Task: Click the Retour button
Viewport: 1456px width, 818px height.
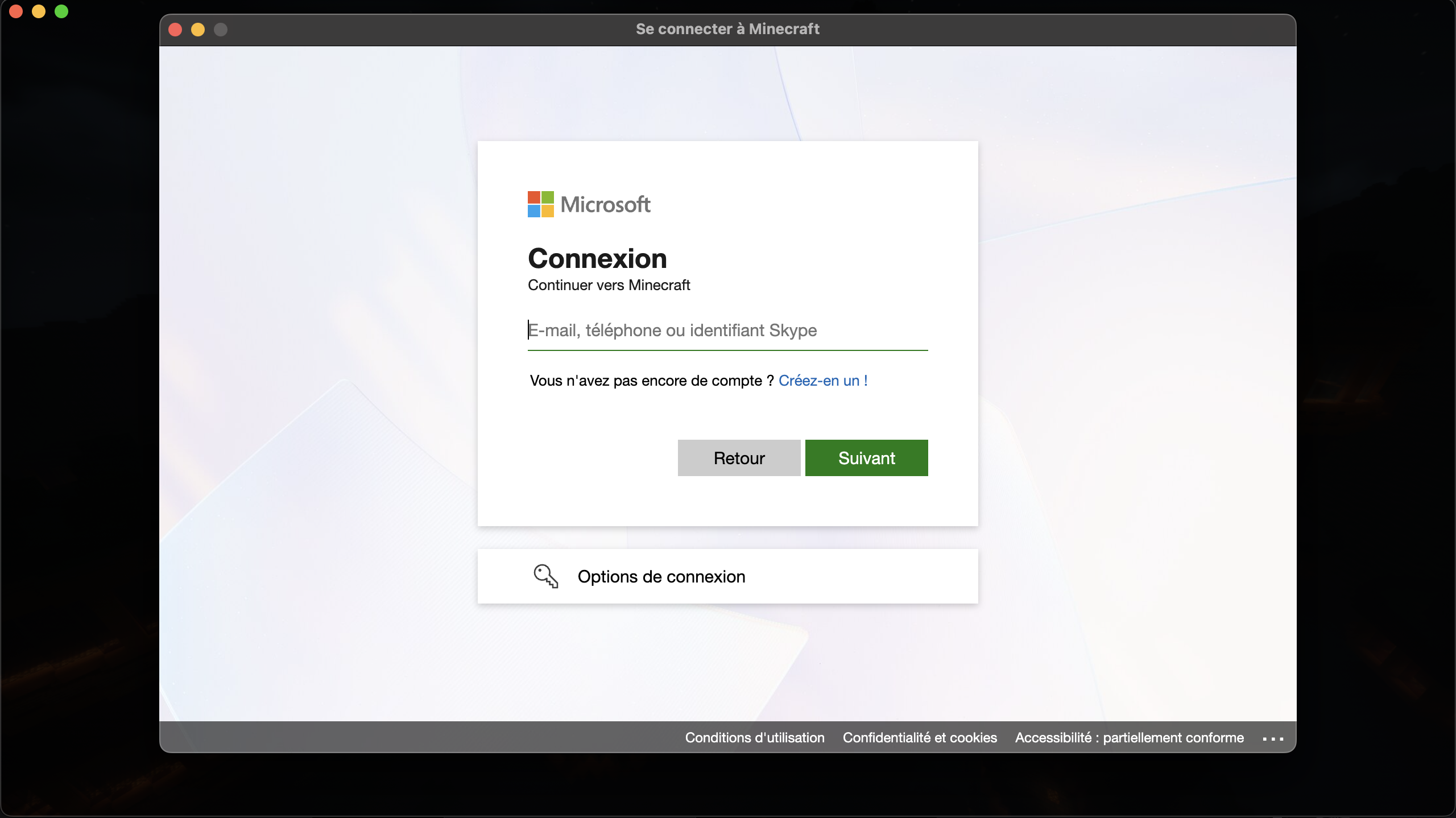Action: point(739,458)
